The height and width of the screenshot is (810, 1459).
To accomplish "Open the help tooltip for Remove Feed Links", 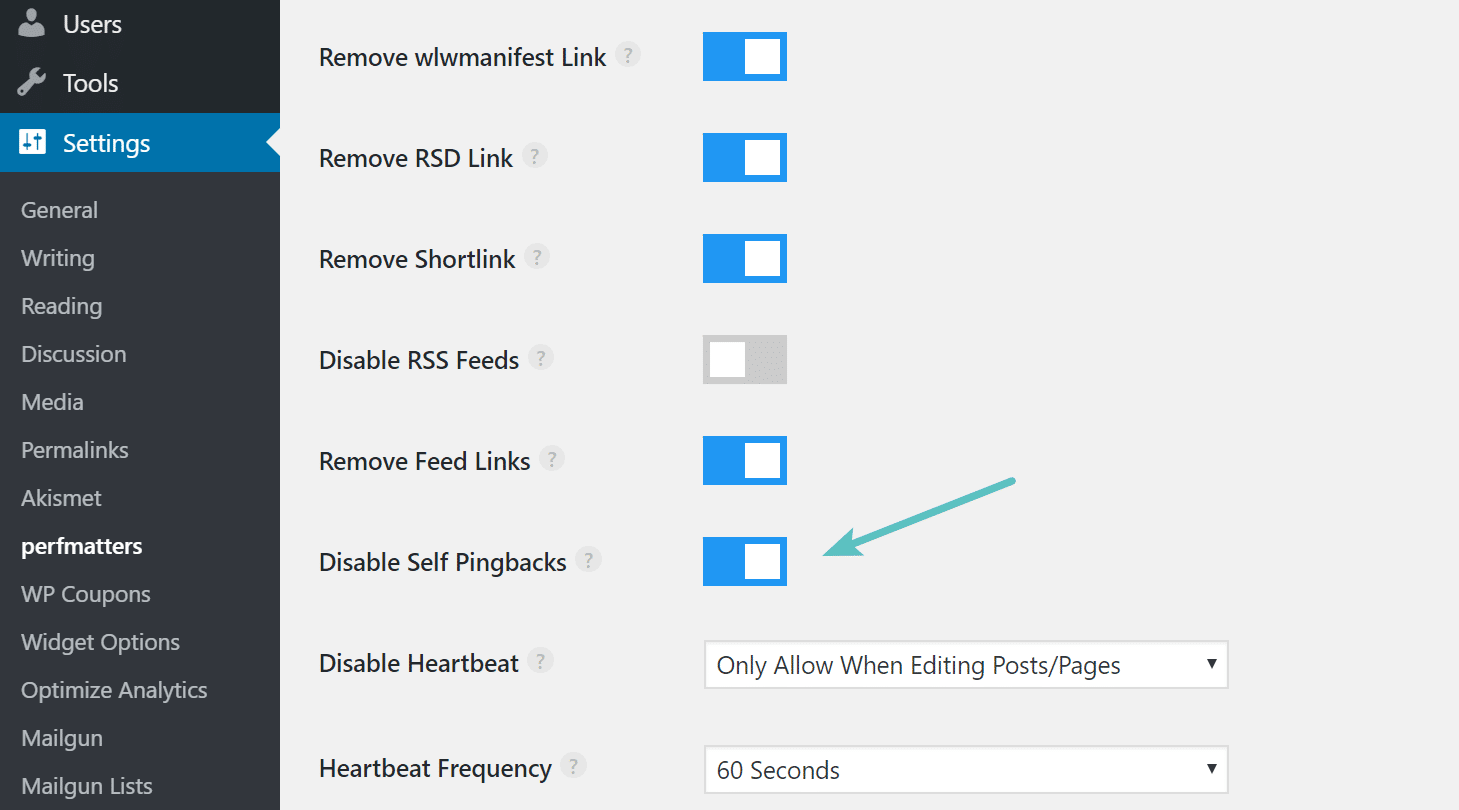I will click(x=552, y=458).
